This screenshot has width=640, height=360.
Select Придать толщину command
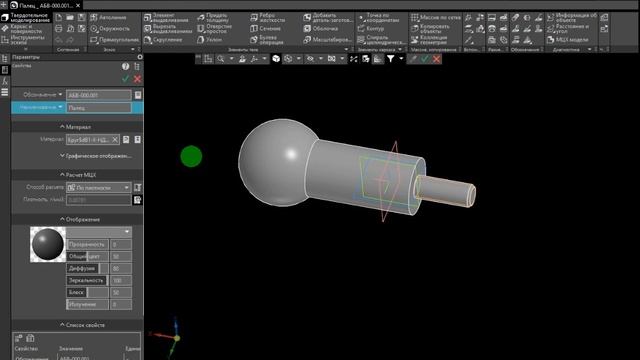(213, 18)
